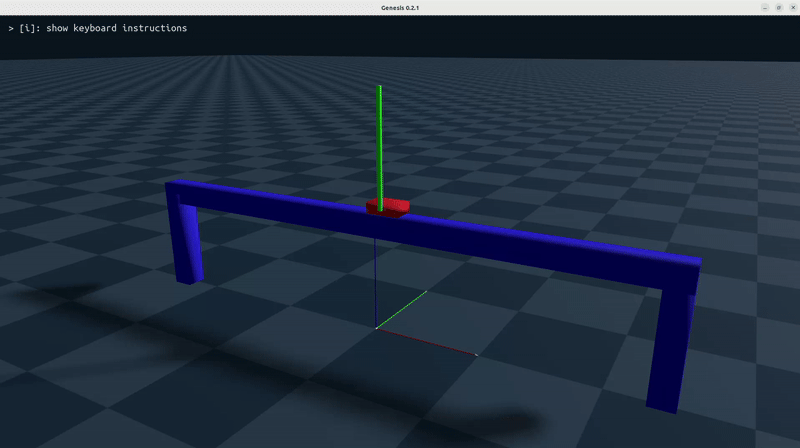Maximize the Genesis window
The width and height of the screenshot is (800, 448).
pos(779,8)
